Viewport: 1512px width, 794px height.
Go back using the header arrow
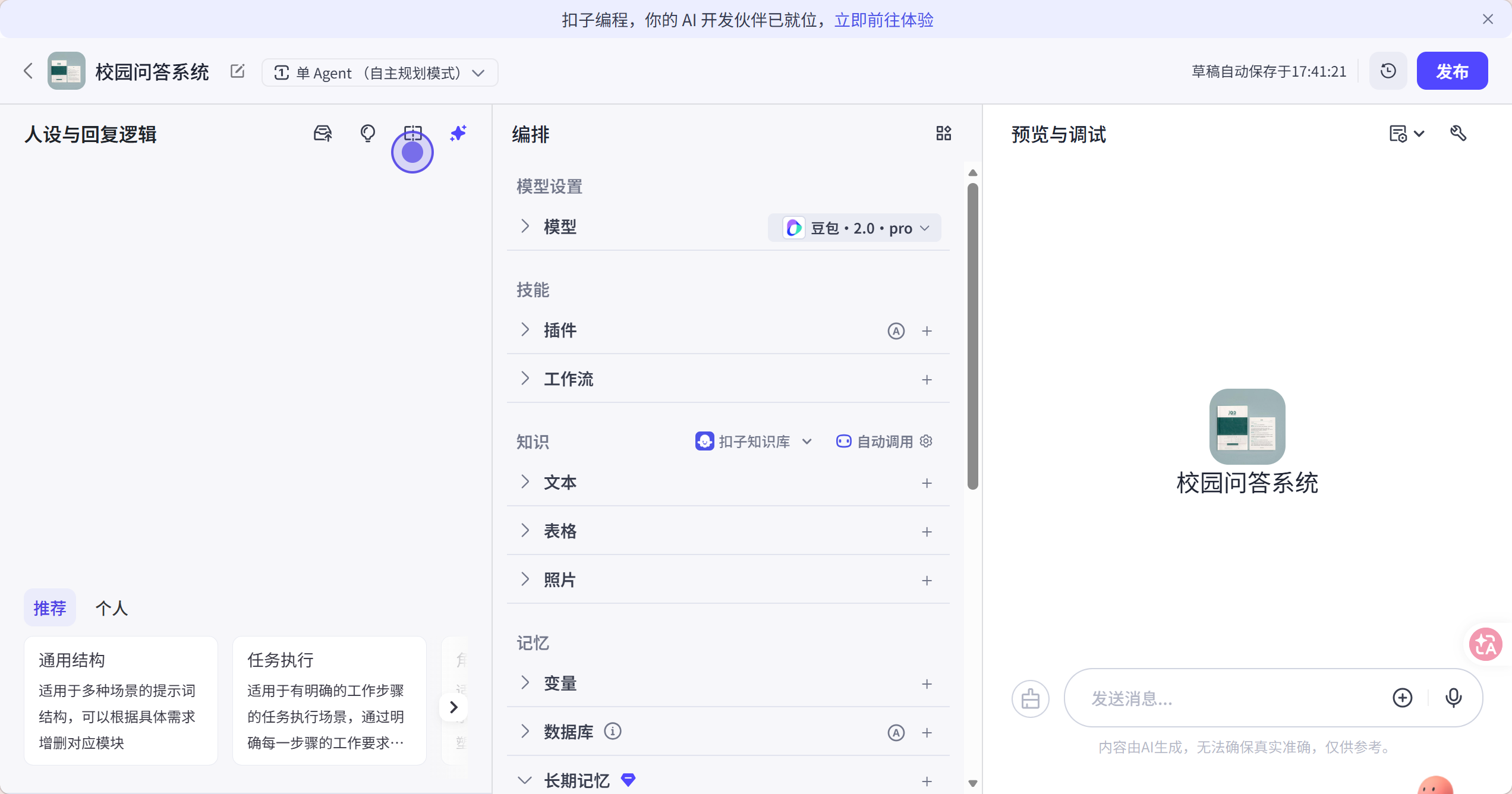28,71
